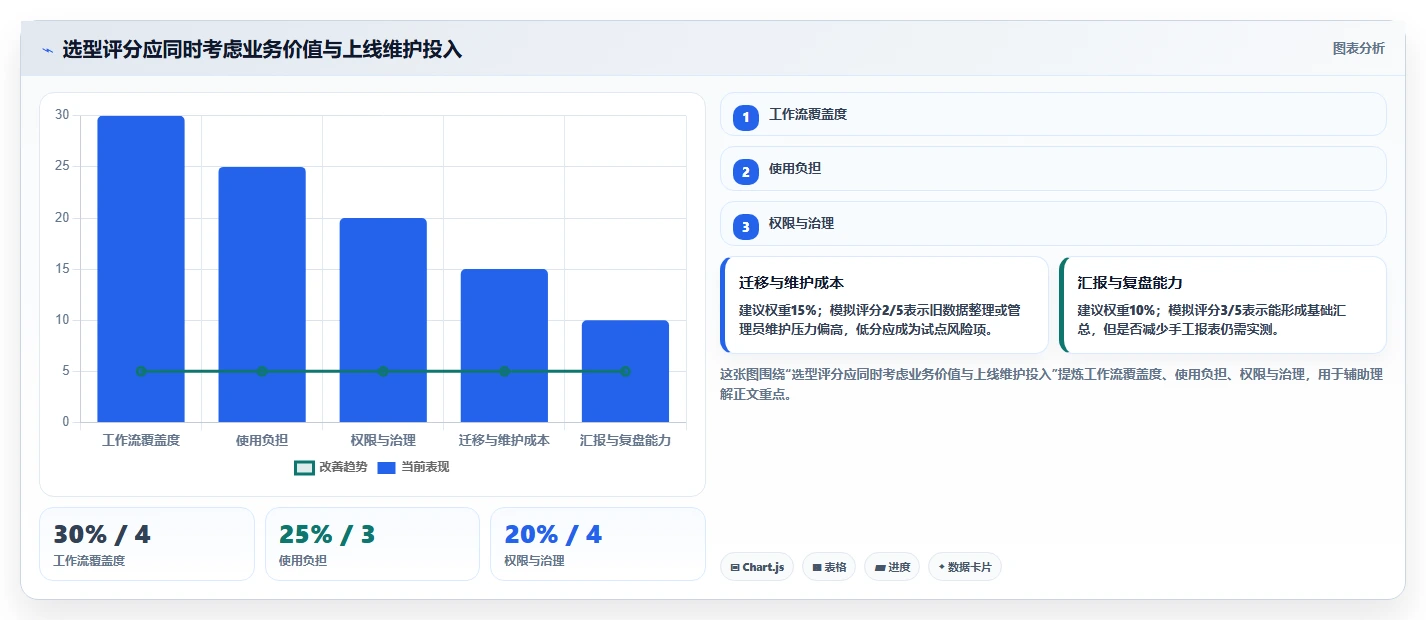Click x-axis label 使用负担
Image resolution: width=1426 pixels, height=620 pixels.
tap(262, 440)
